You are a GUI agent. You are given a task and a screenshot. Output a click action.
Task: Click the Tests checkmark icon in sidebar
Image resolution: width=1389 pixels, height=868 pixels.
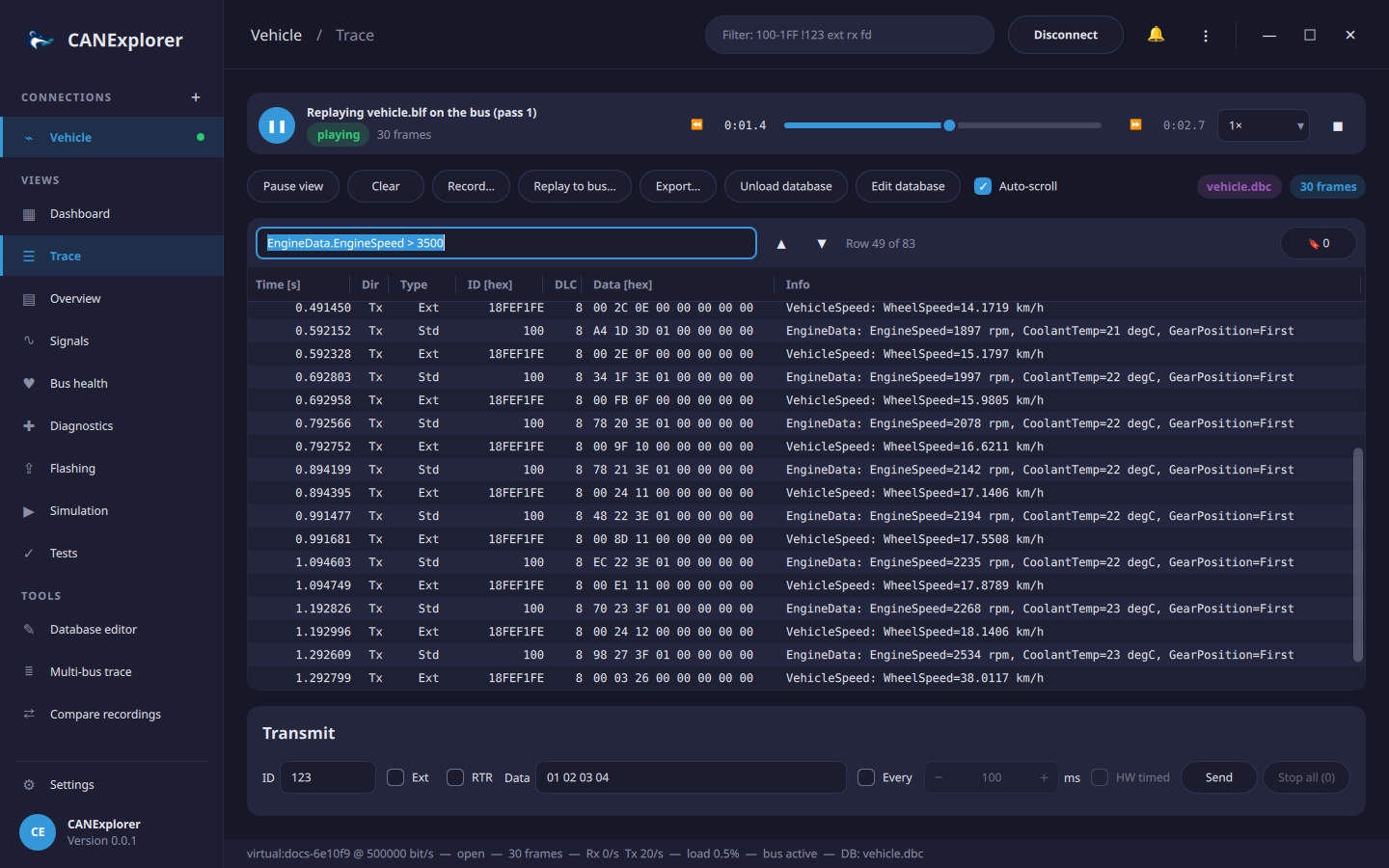tap(29, 554)
